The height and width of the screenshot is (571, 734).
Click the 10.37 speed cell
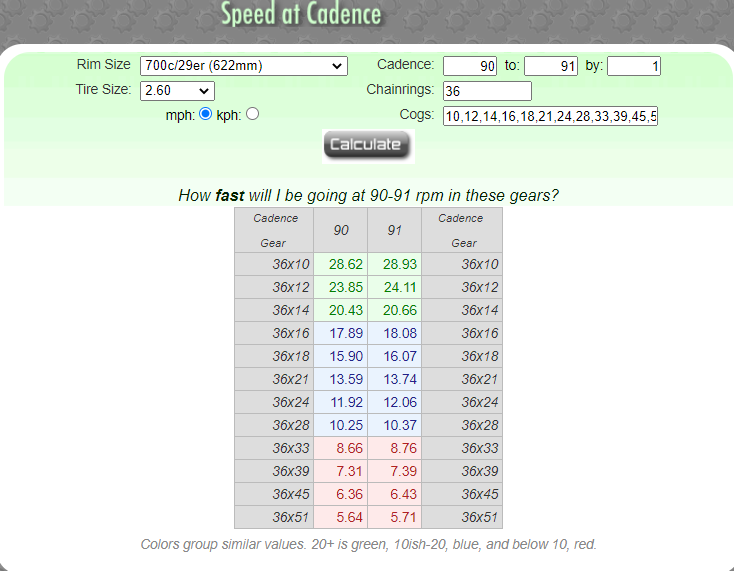[395, 425]
